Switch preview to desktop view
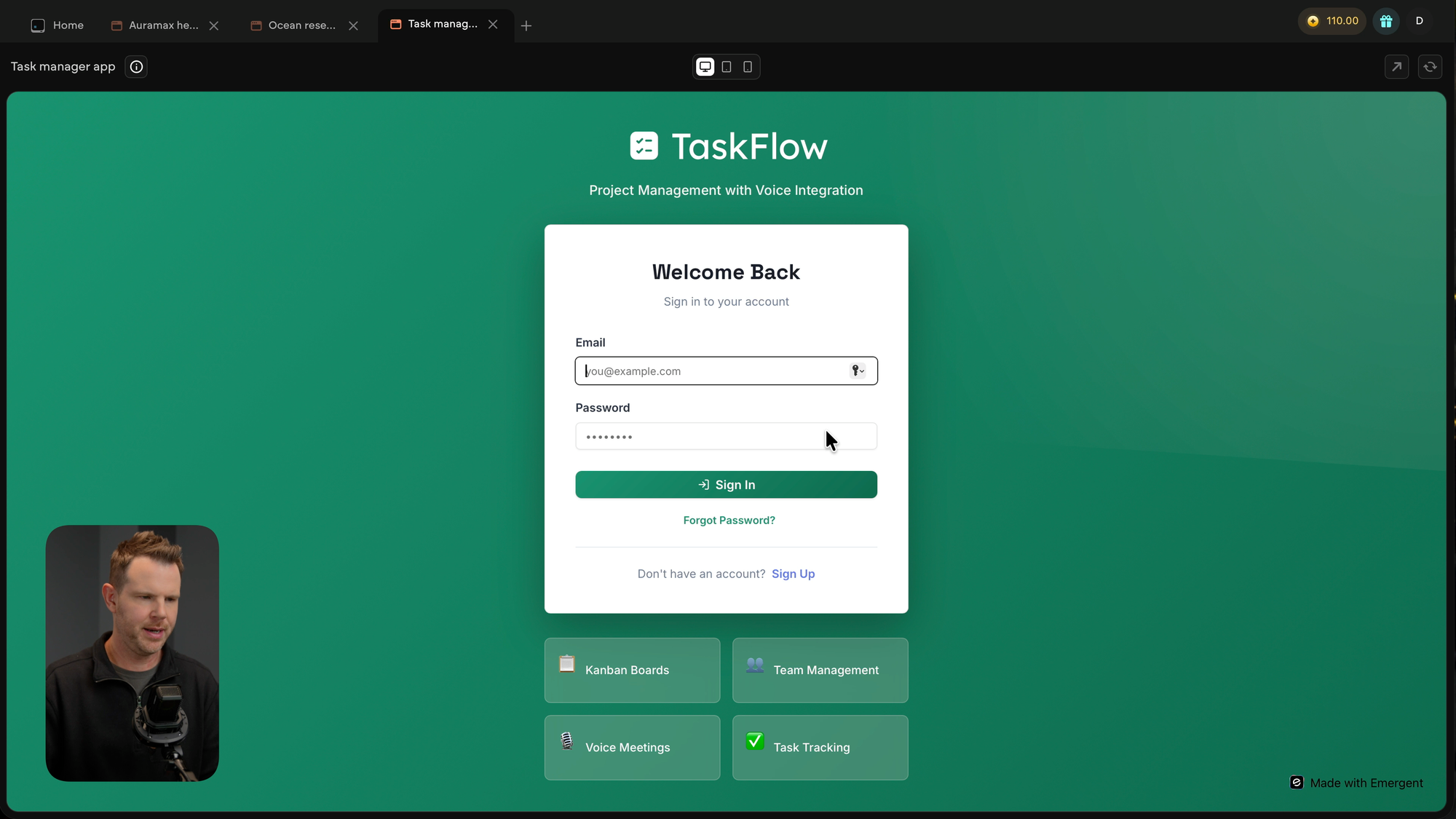This screenshot has width=1456, height=819. tap(705, 67)
